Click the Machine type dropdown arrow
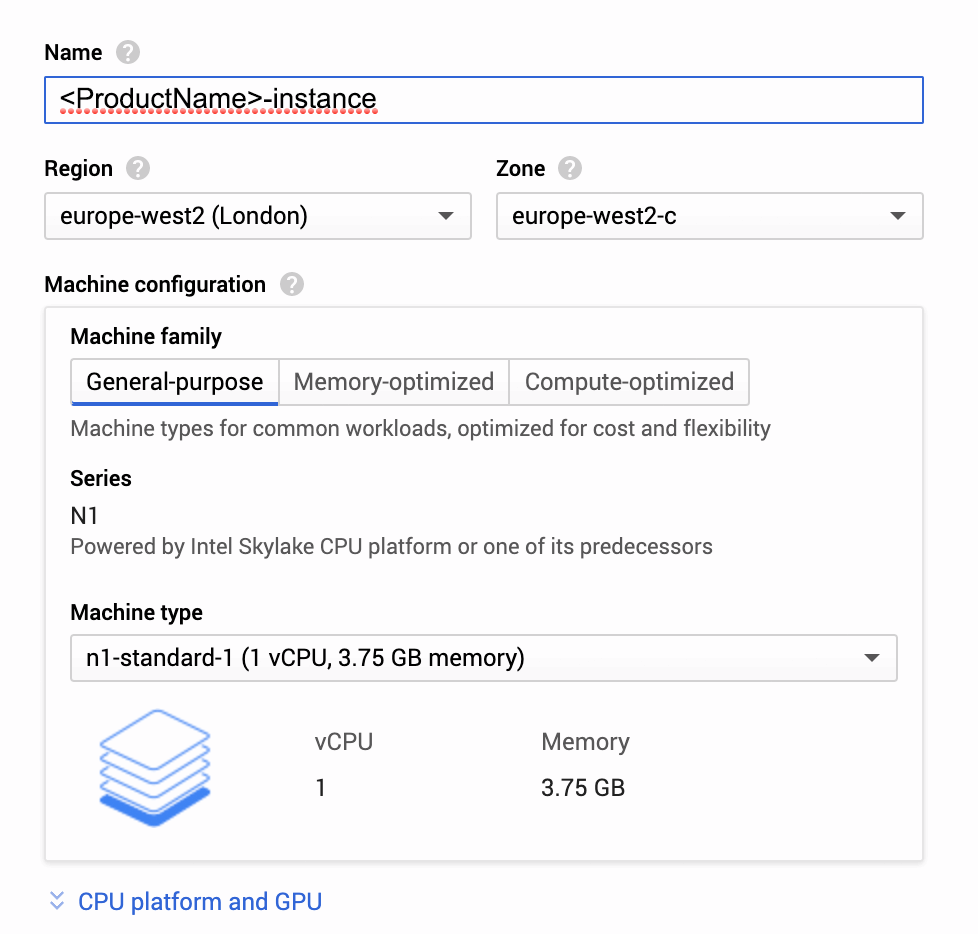This screenshot has height=934, width=978. [872, 658]
